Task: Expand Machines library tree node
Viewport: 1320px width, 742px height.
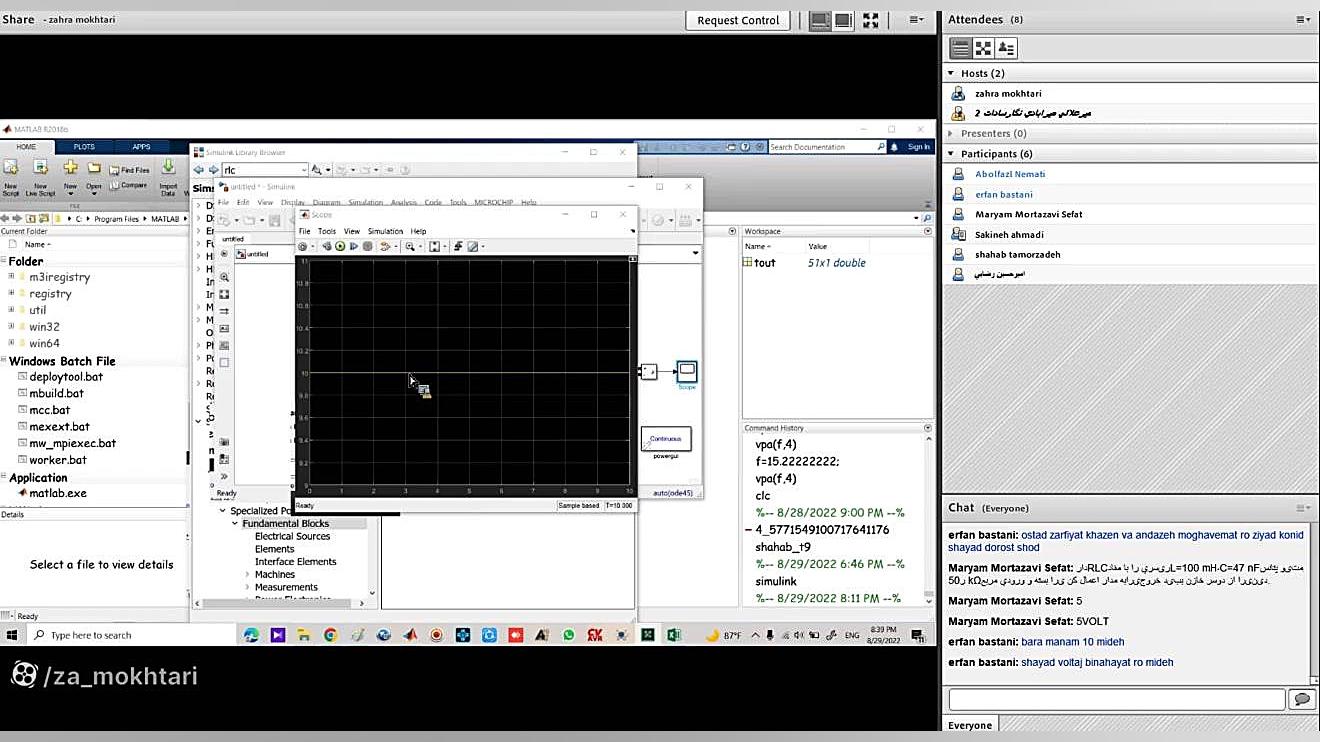Action: coord(248,574)
